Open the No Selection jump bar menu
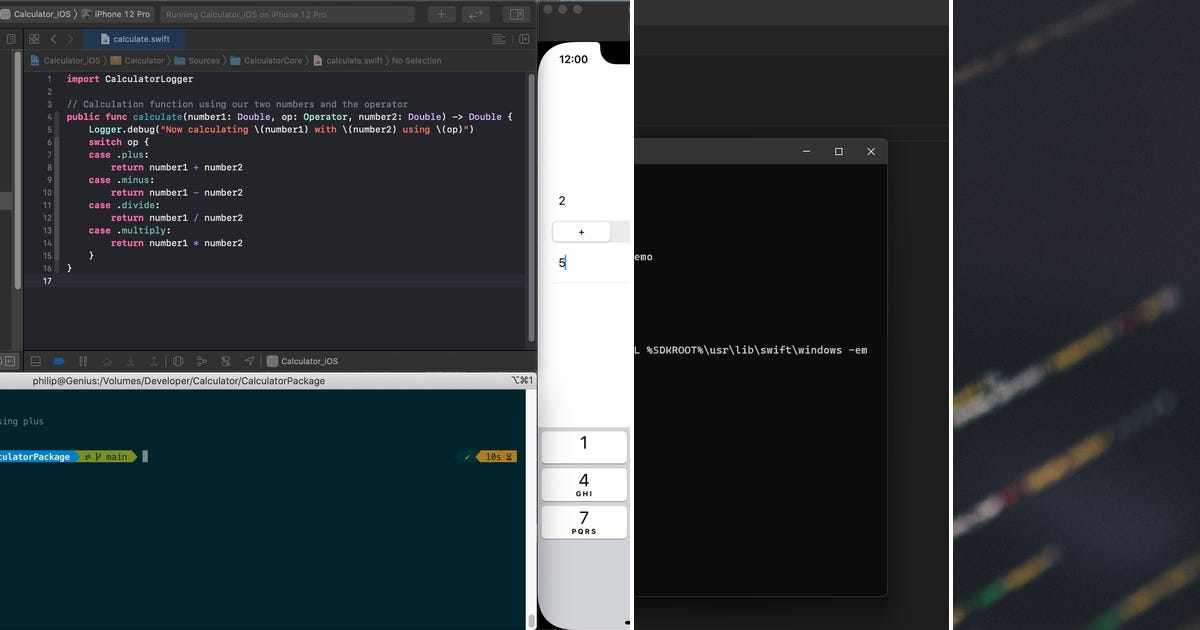Screen dimensions: 1200x630 [418, 60]
